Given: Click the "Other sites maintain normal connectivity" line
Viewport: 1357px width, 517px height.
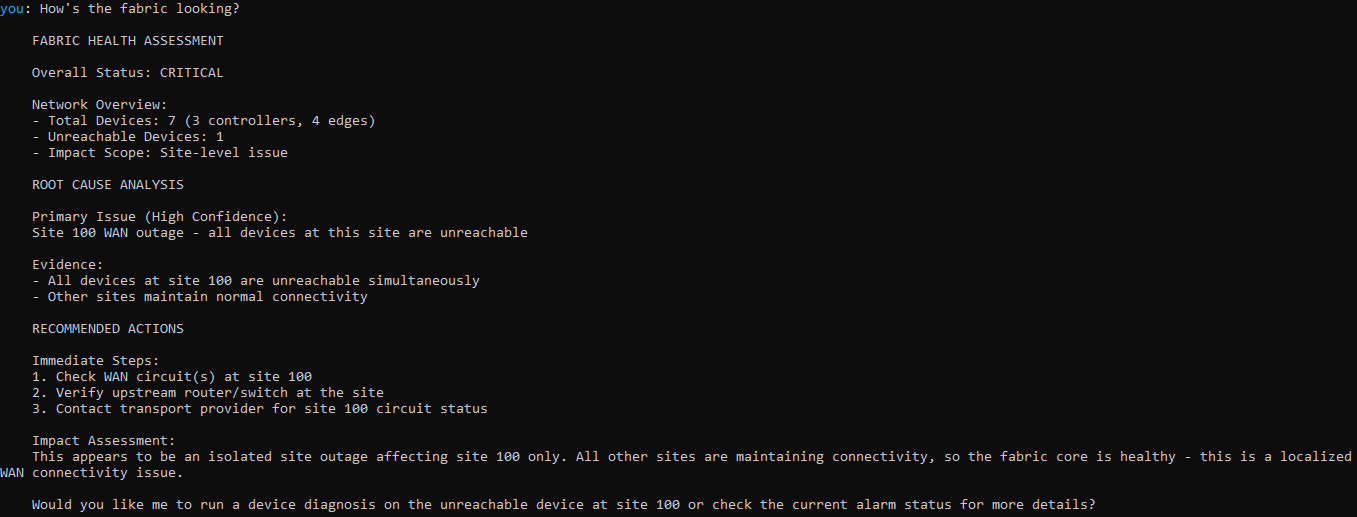Looking at the screenshot, I should click(199, 297).
